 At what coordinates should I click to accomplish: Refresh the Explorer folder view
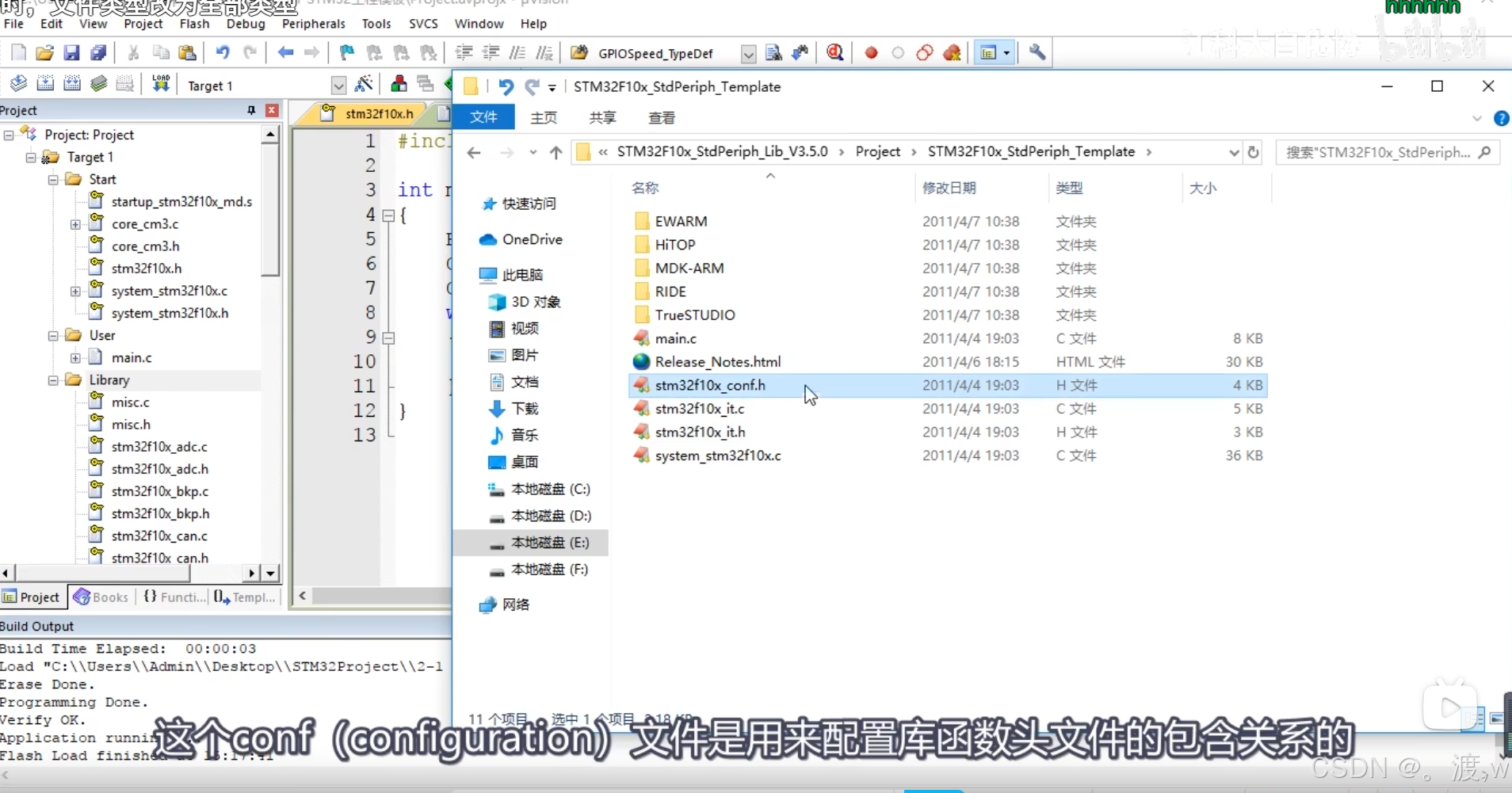pos(1254,152)
